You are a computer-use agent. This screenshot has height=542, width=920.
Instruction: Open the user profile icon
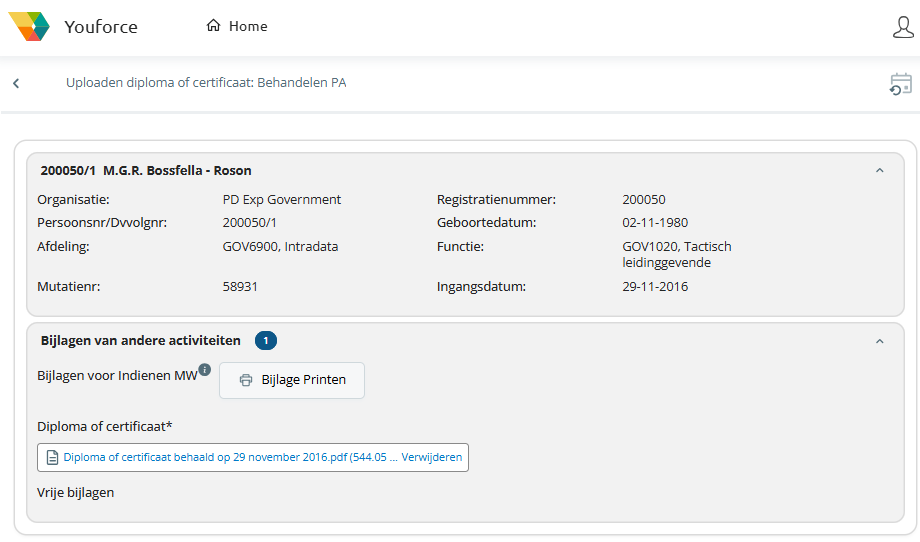point(903,27)
